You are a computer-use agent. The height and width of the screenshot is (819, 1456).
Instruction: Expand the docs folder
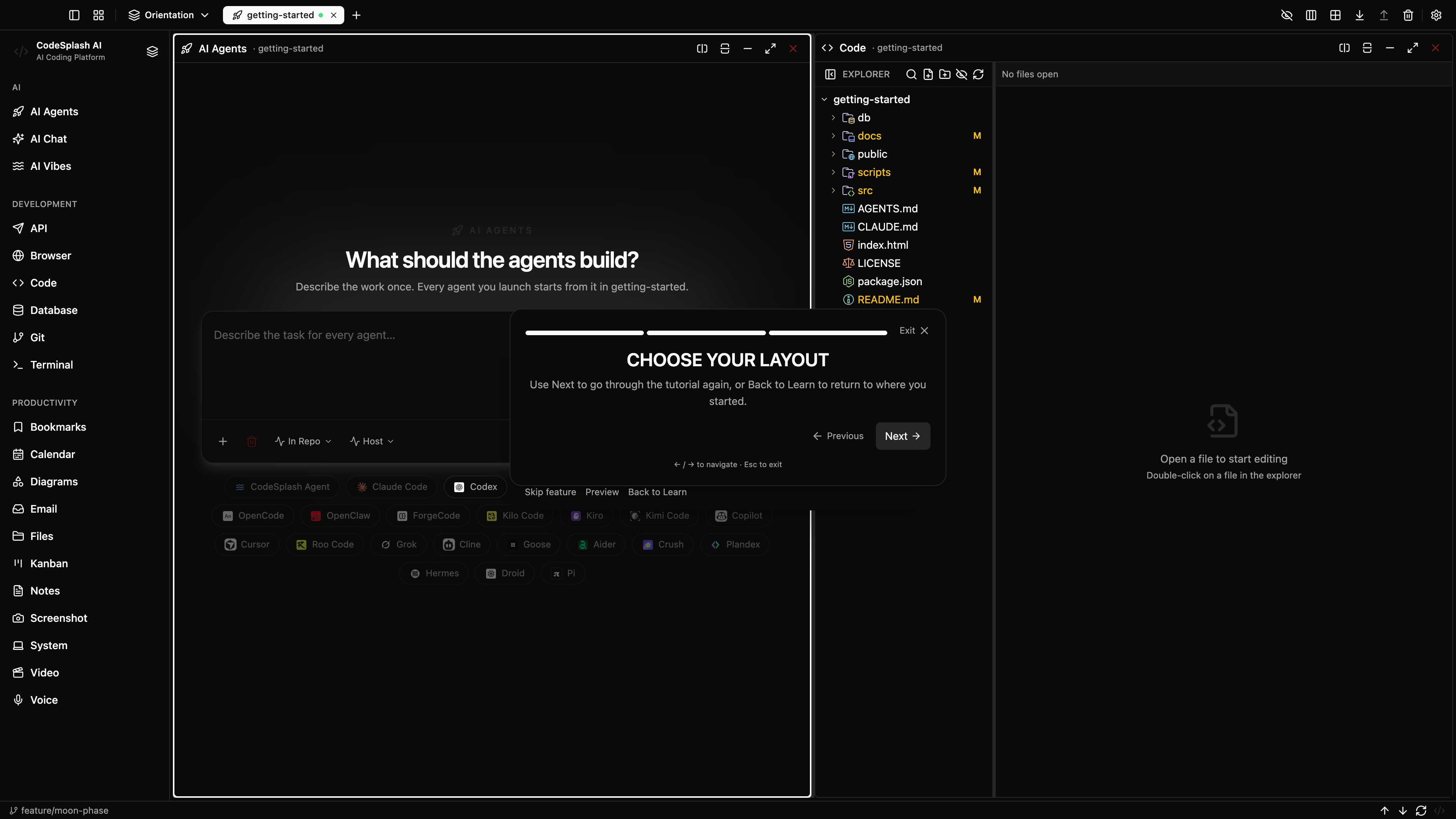pos(833,136)
